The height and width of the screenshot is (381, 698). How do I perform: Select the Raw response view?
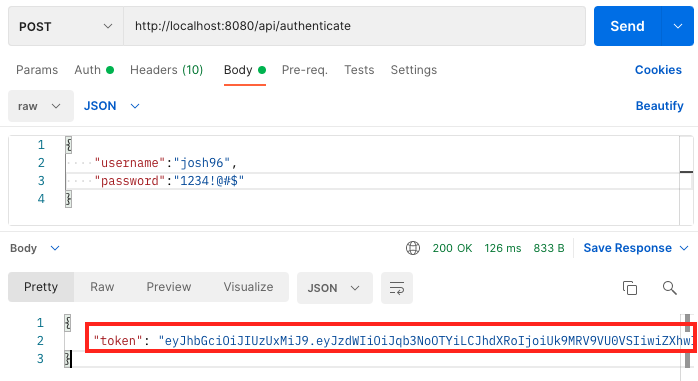coord(102,287)
